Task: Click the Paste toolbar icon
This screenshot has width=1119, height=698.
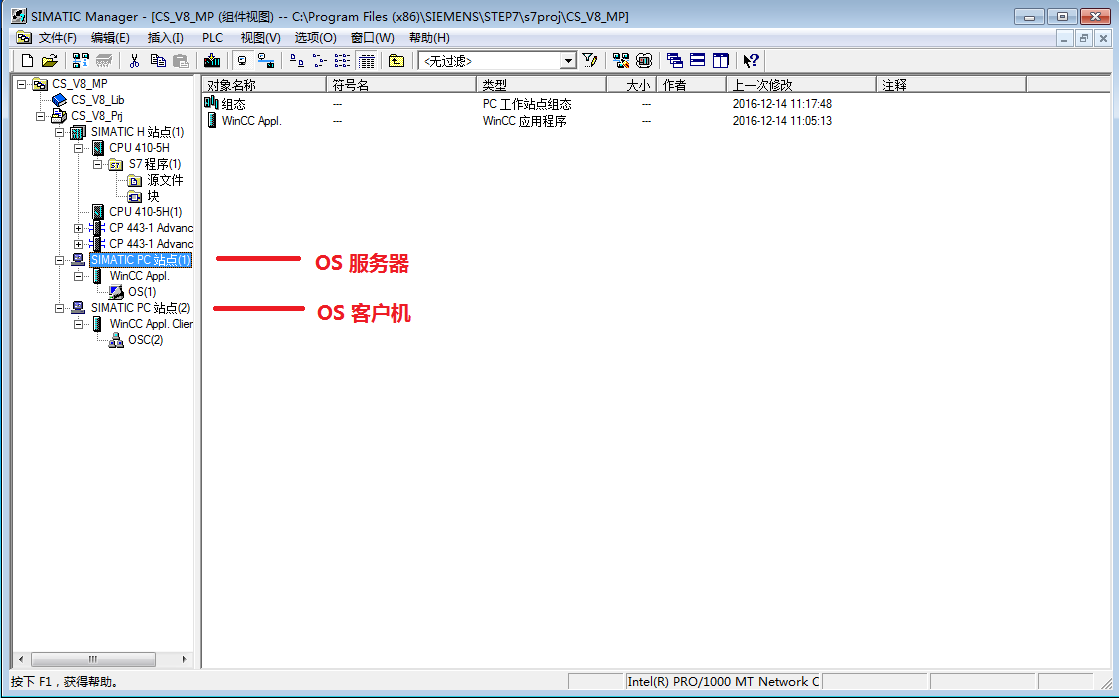Action: 181,61
